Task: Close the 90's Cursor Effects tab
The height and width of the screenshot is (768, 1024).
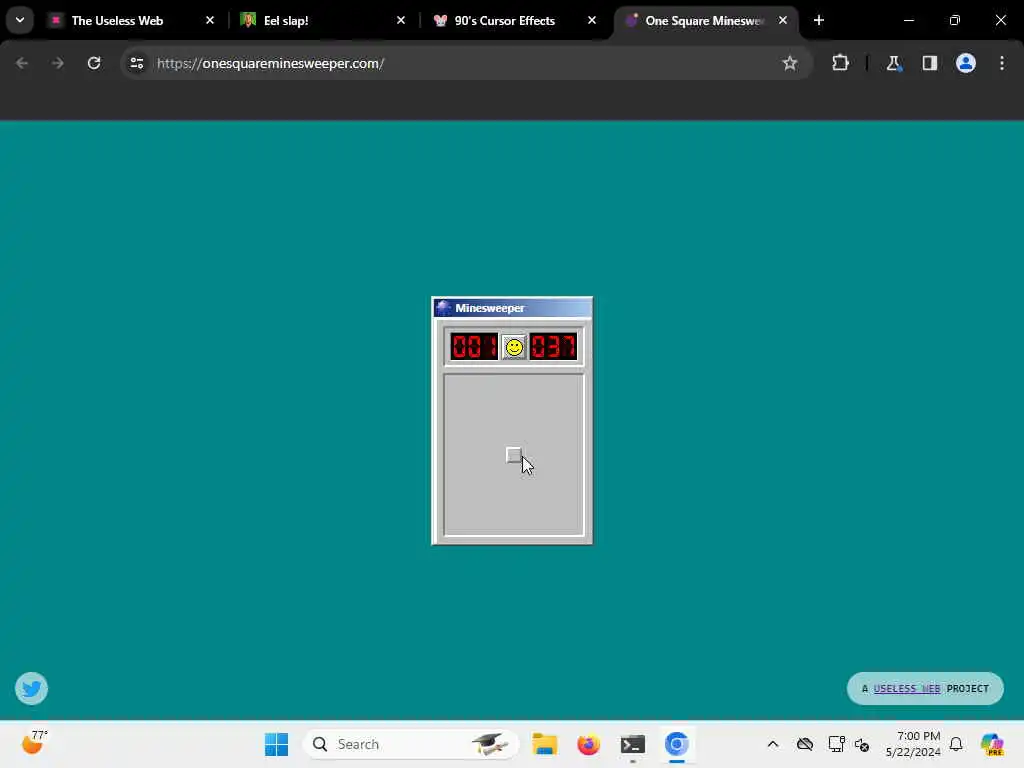Action: point(592,20)
